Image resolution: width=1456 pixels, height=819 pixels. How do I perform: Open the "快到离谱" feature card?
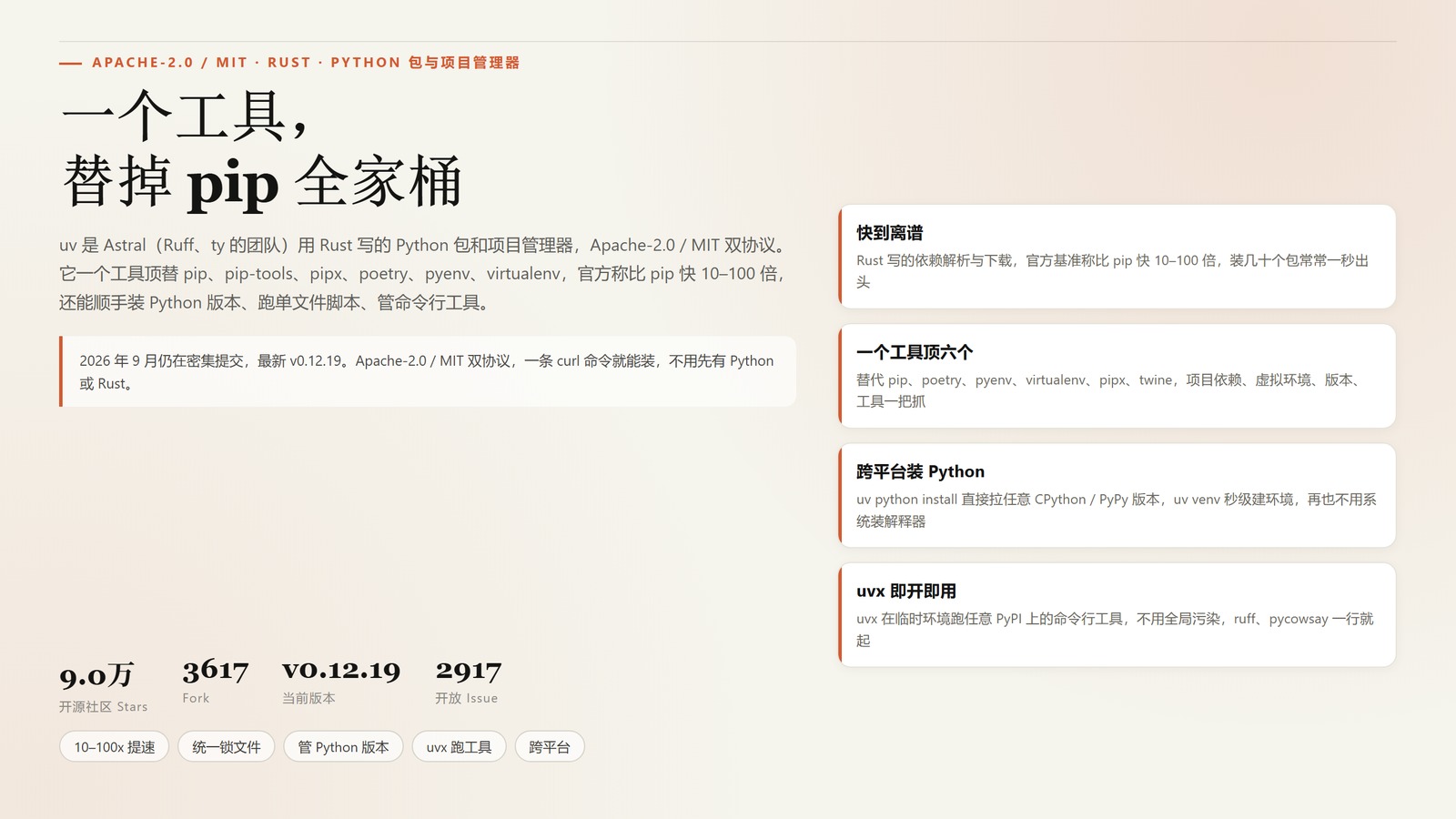1117,257
